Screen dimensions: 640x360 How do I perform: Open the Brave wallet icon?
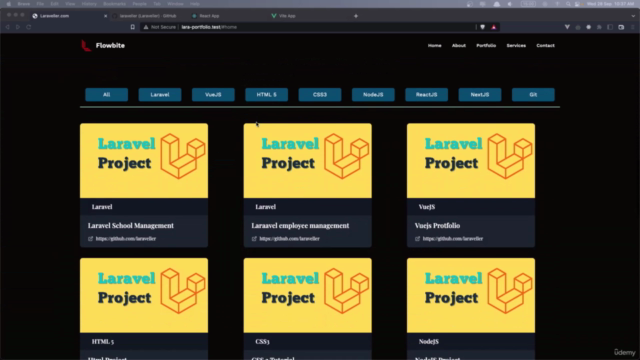pos(621,27)
